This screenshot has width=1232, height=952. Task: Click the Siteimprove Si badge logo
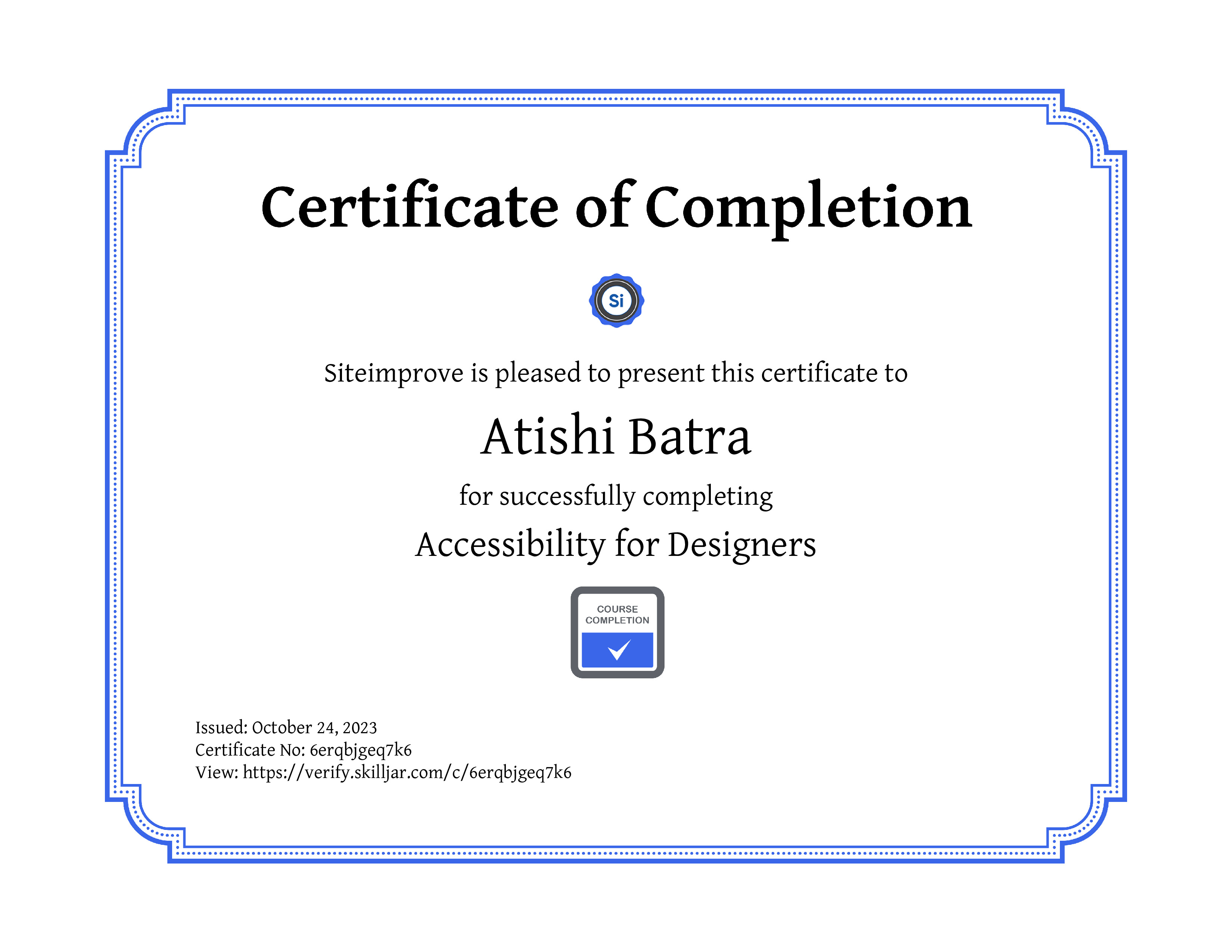pos(617,301)
